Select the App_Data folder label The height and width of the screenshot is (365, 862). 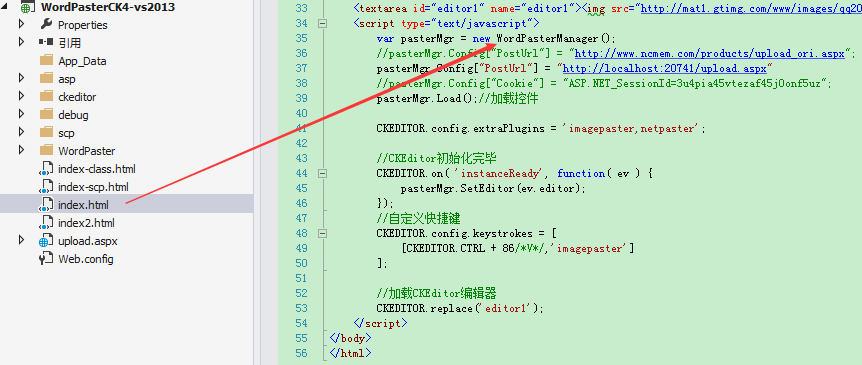82,61
